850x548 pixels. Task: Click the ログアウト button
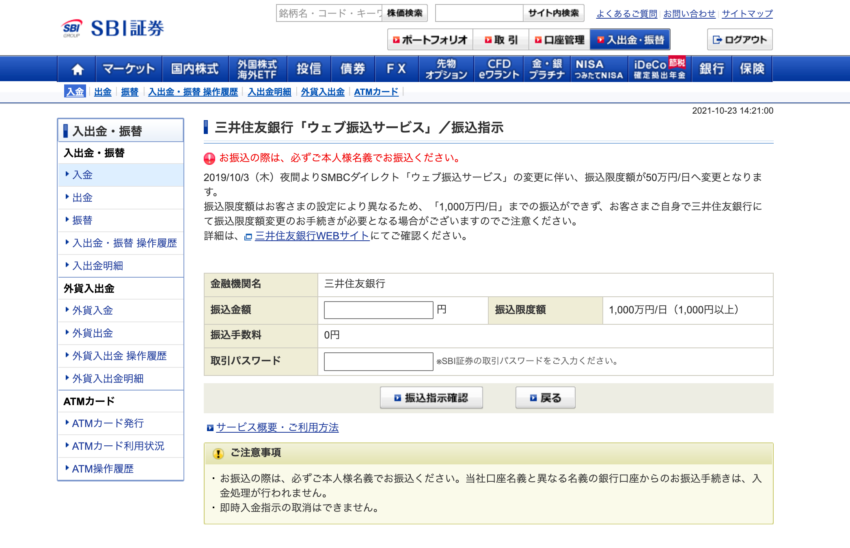click(x=740, y=40)
